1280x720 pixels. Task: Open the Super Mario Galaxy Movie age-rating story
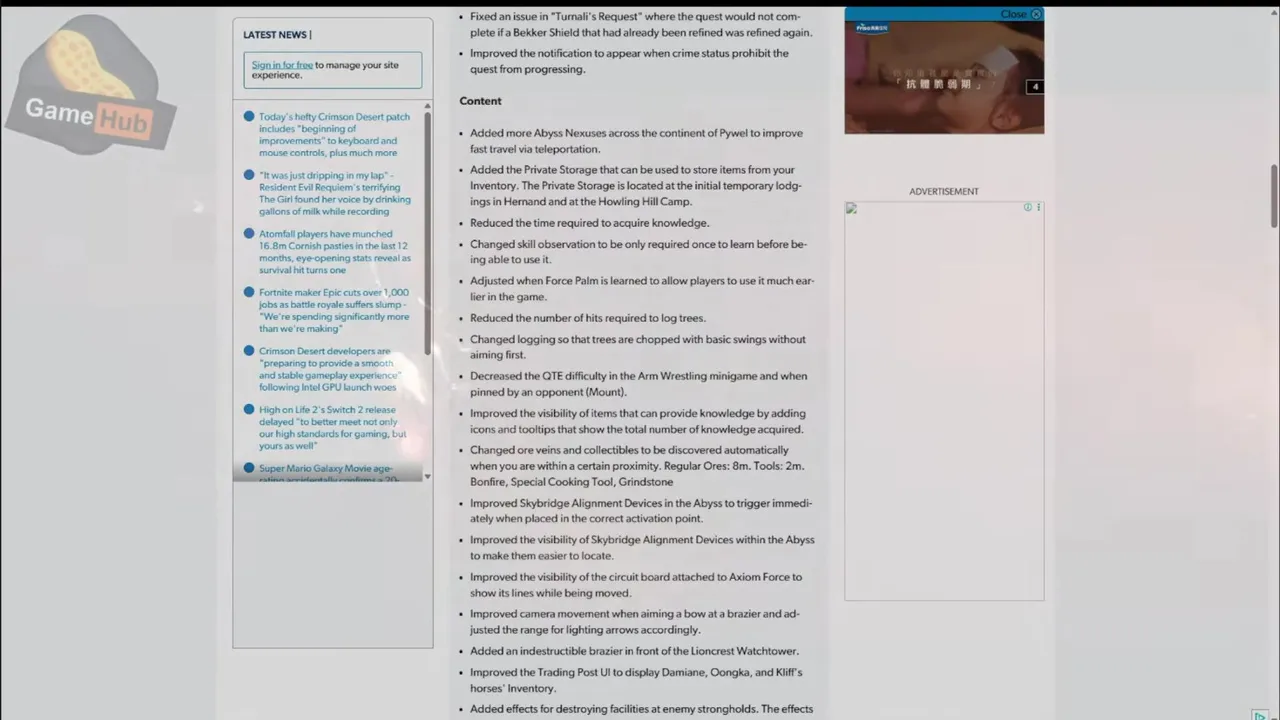[328, 473]
